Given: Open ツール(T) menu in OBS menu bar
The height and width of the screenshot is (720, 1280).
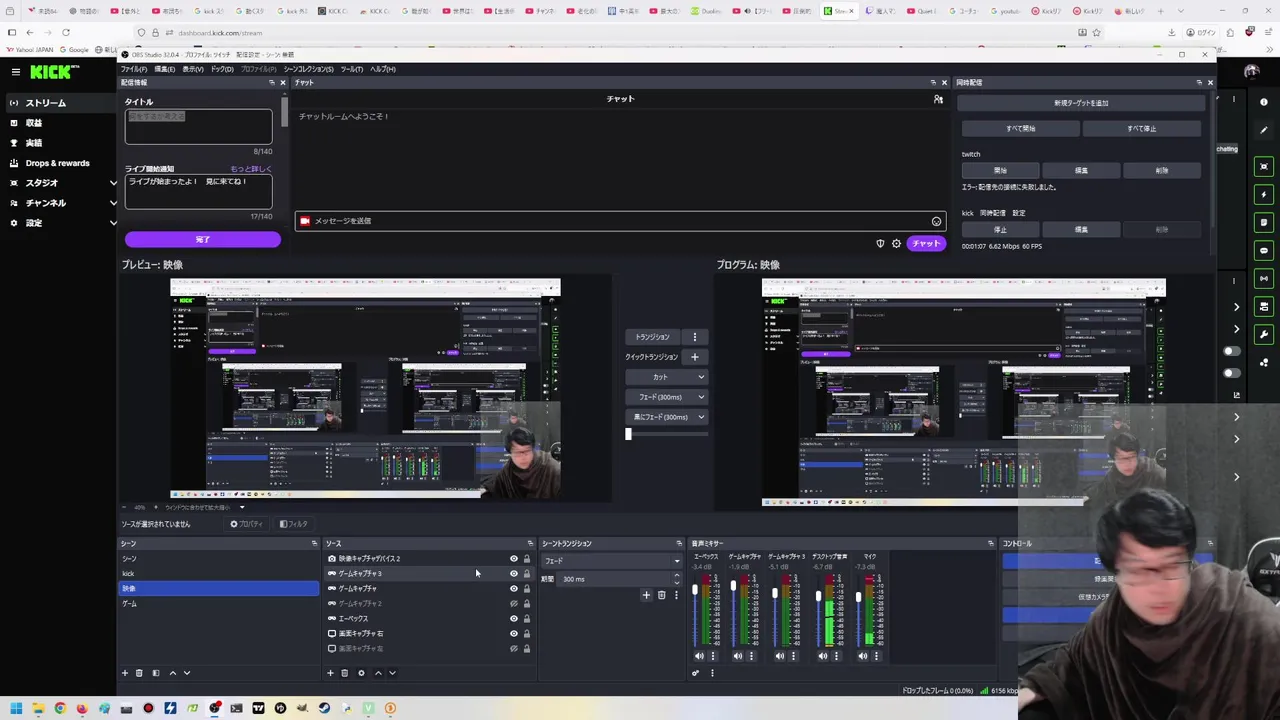Looking at the screenshot, I should coord(352,69).
